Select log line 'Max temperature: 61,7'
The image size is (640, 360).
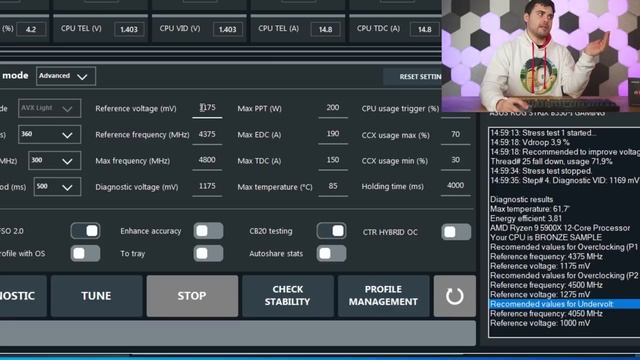coord(530,209)
